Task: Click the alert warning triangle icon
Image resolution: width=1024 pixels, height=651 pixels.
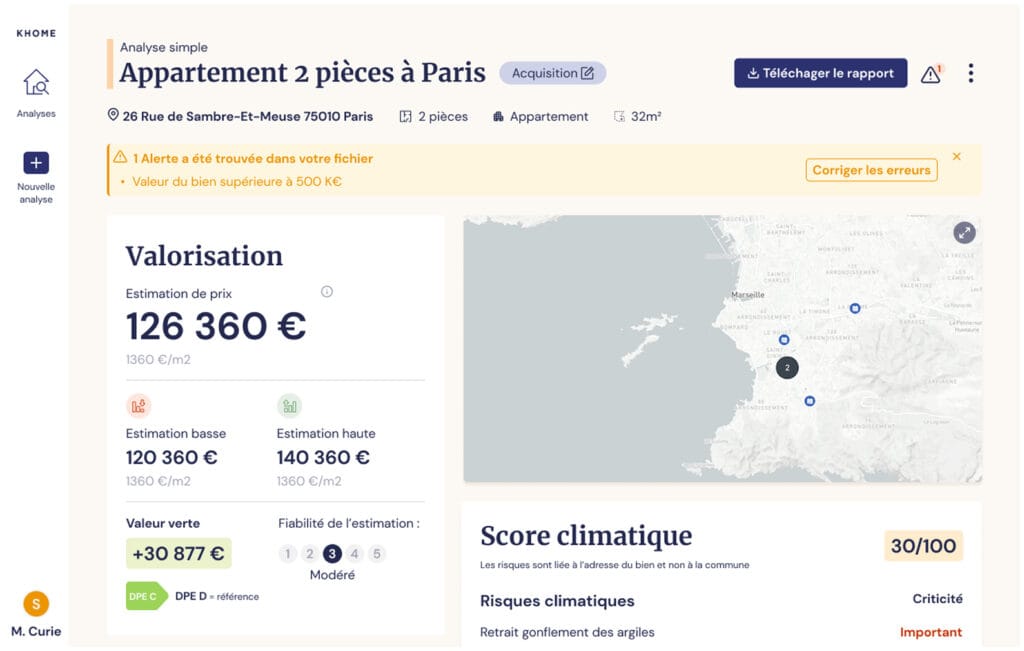Action: pyautogui.click(x=931, y=74)
